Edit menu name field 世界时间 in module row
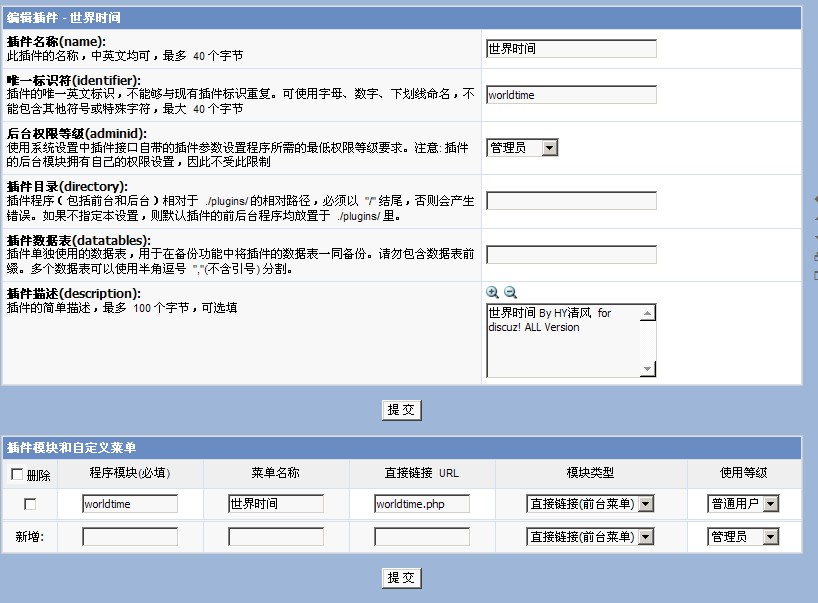This screenshot has height=603, width=818. (276, 504)
